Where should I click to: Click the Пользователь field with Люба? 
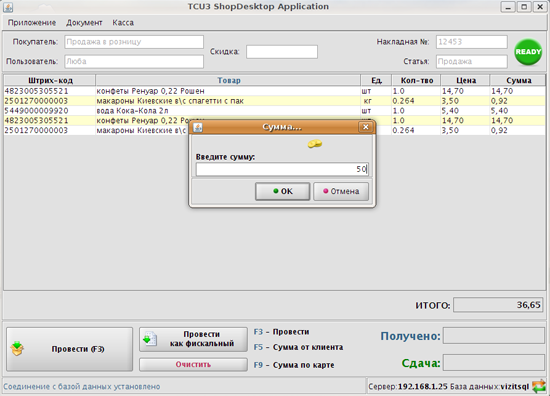point(134,61)
